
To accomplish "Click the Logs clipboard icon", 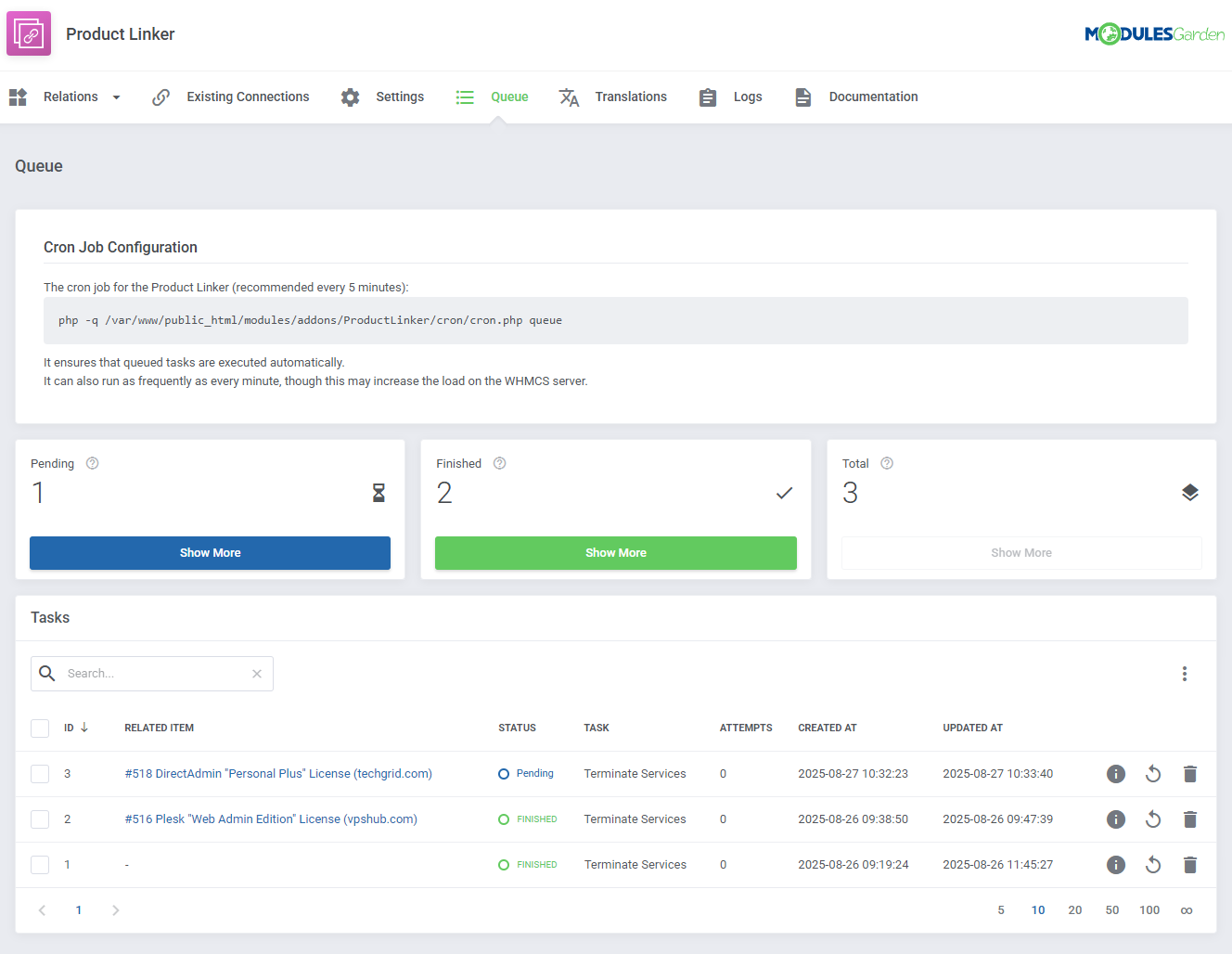I will pyautogui.click(x=707, y=97).
